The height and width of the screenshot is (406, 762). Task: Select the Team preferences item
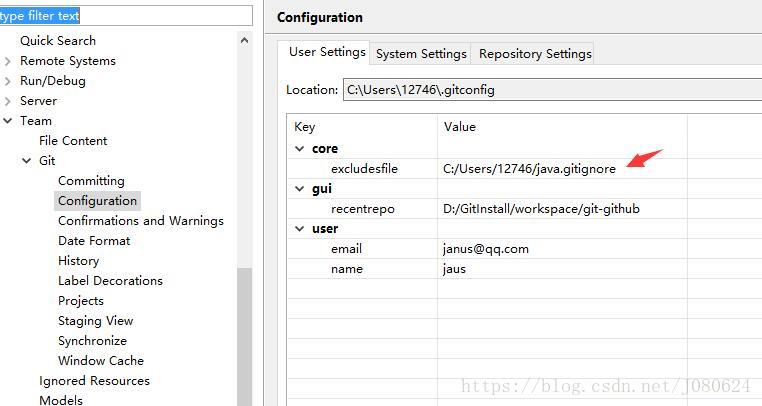coord(35,121)
